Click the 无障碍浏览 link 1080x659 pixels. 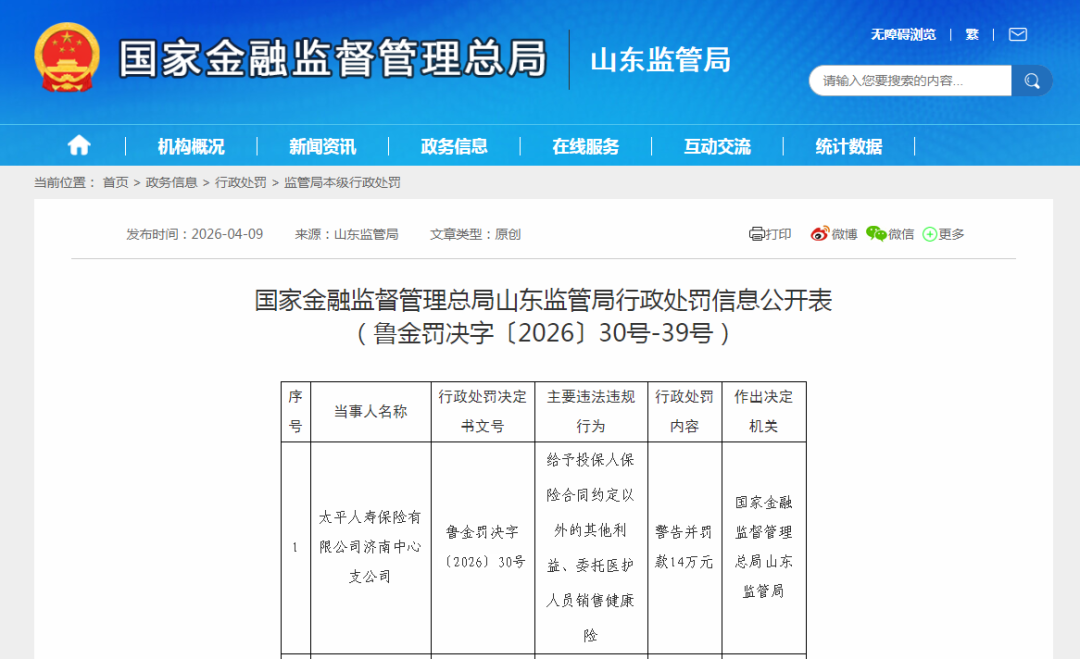click(x=903, y=34)
